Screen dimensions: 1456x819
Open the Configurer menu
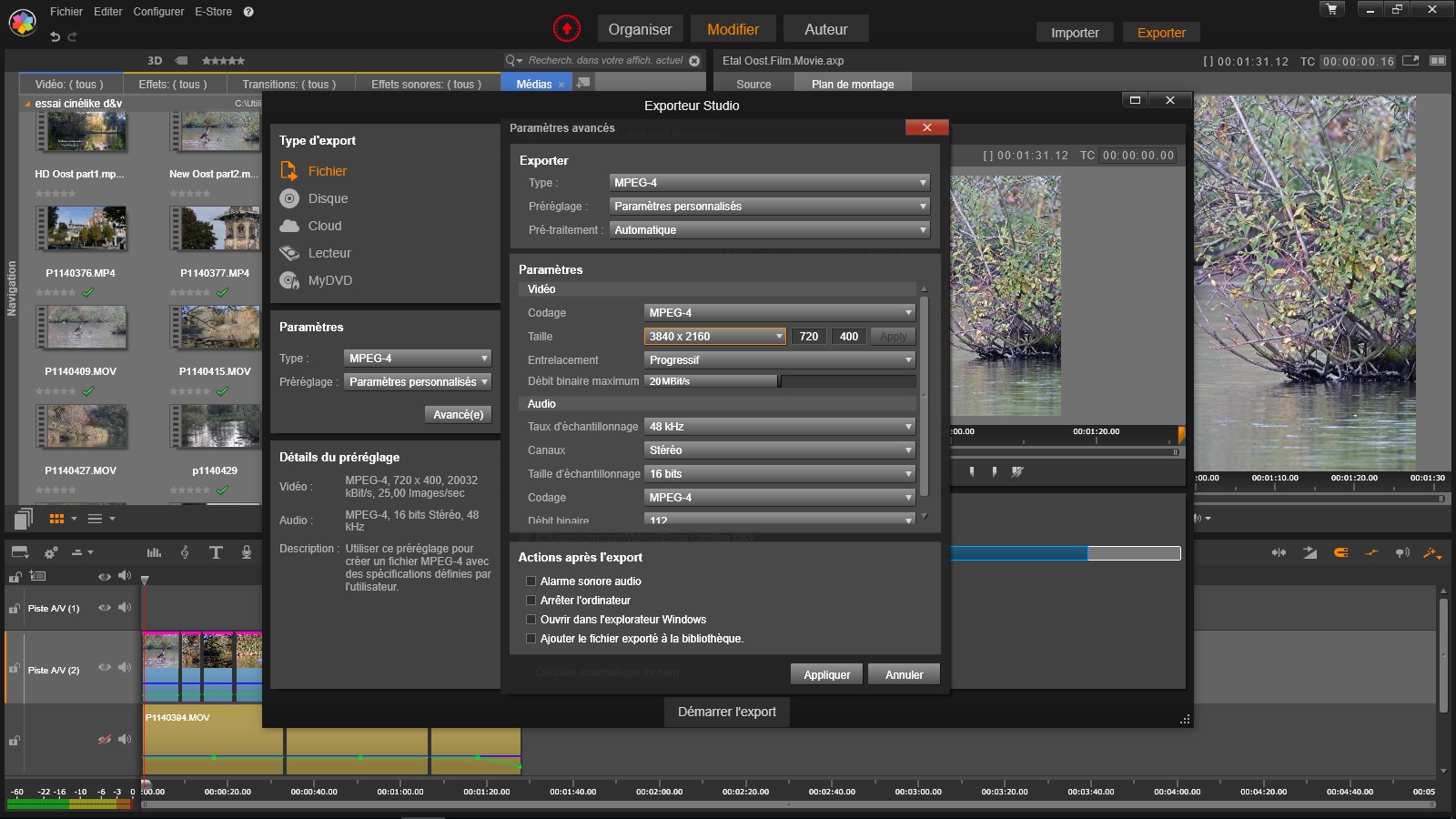point(158,12)
